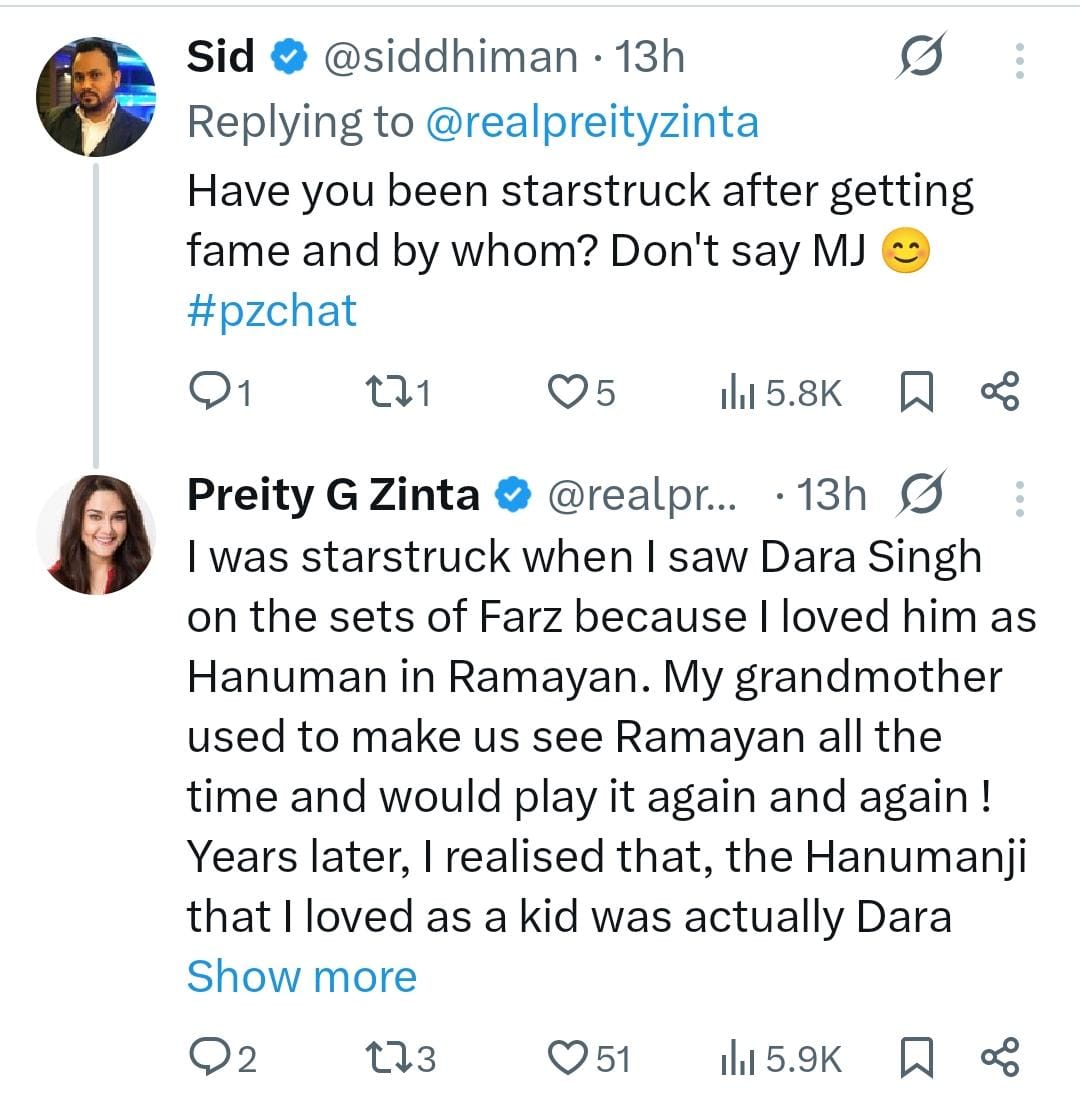Share Preity G Zinta's tweet

pos(1000,1058)
